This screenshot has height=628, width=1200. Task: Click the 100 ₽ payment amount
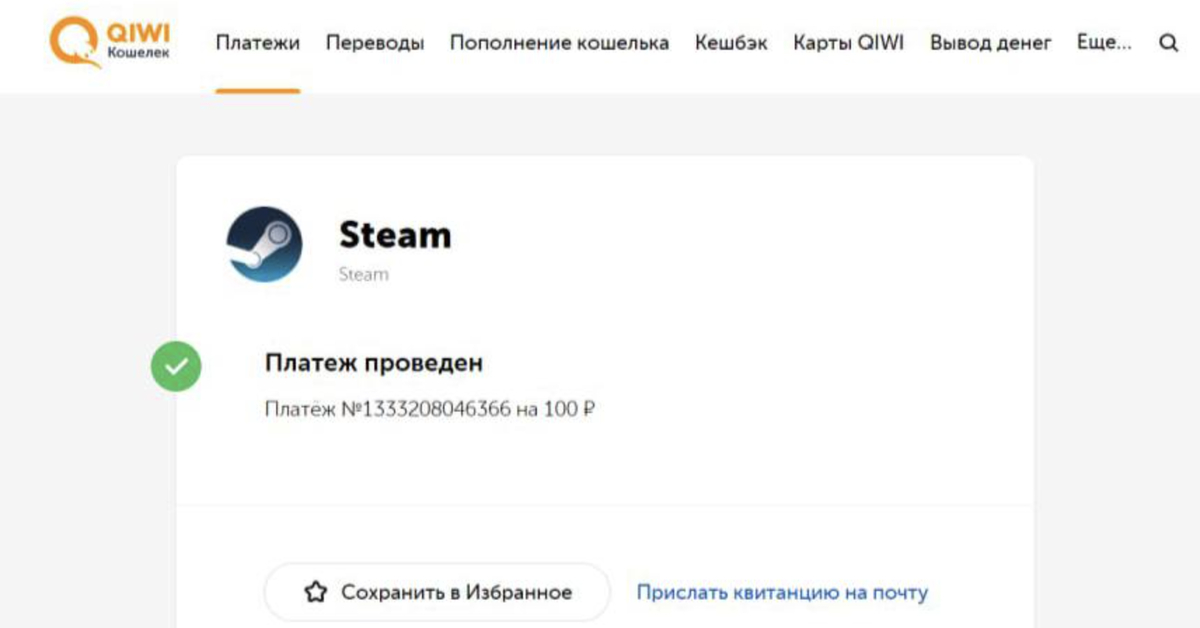[x=570, y=409]
